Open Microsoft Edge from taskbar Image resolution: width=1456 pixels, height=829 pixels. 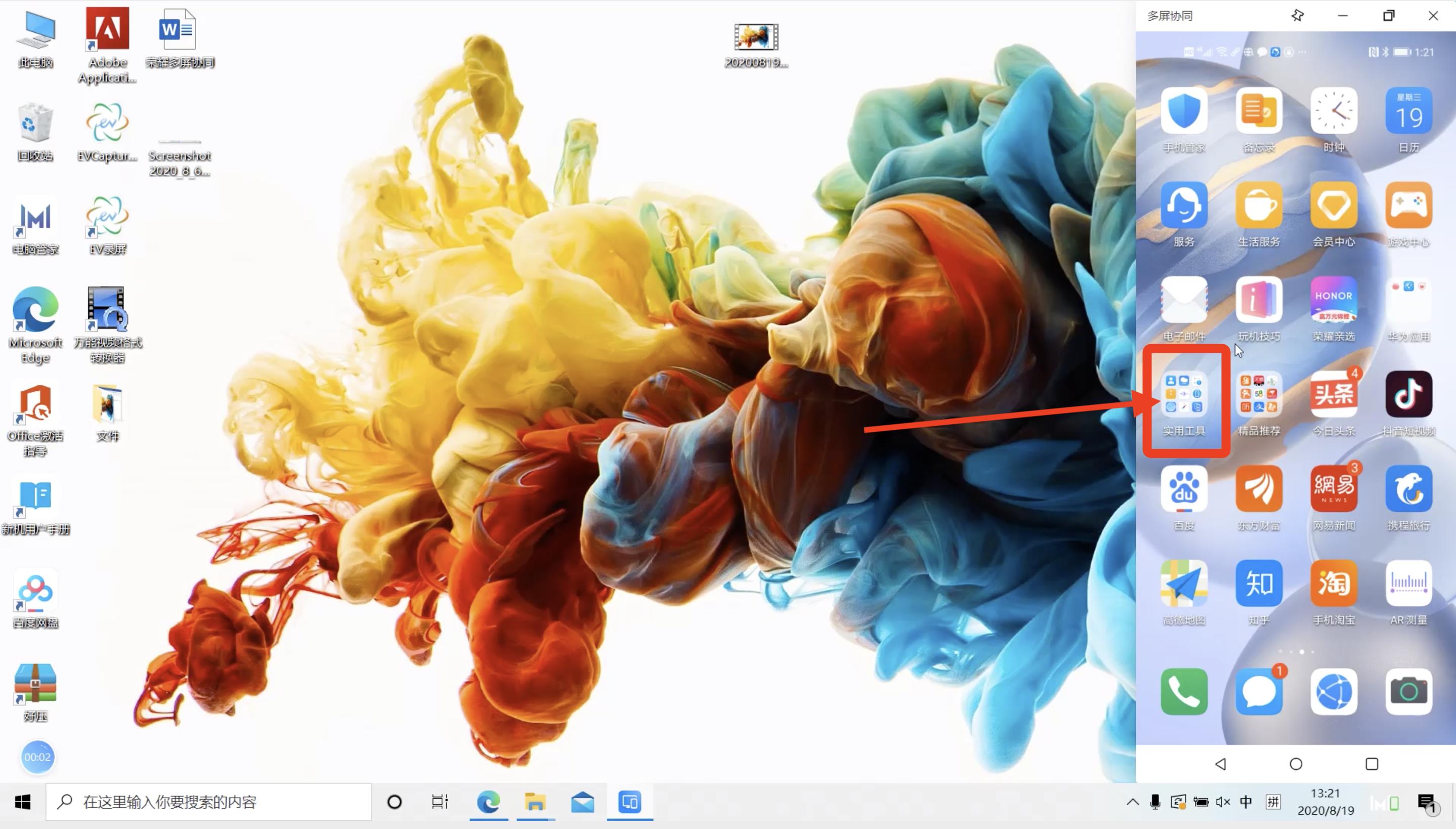coord(488,802)
